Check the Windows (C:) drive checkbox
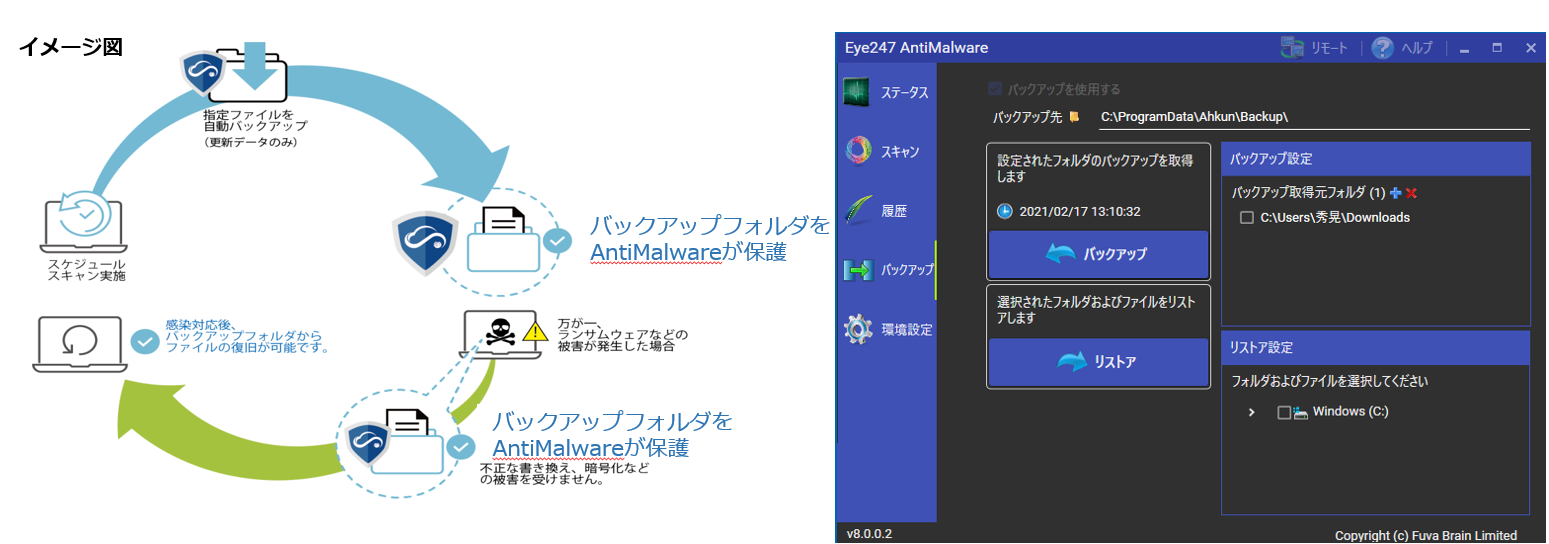This screenshot has width=1549, height=544. 1285,412
